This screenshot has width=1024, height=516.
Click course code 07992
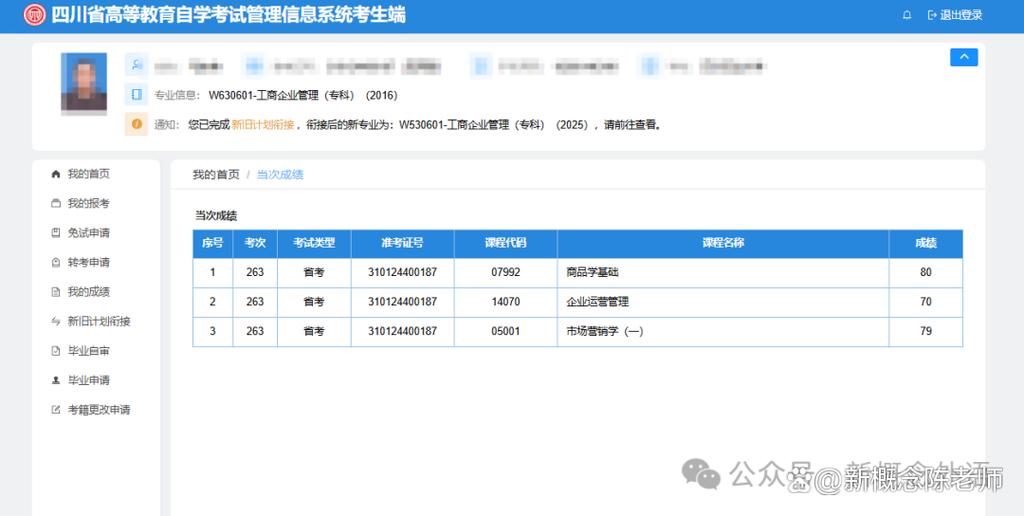tap(505, 272)
